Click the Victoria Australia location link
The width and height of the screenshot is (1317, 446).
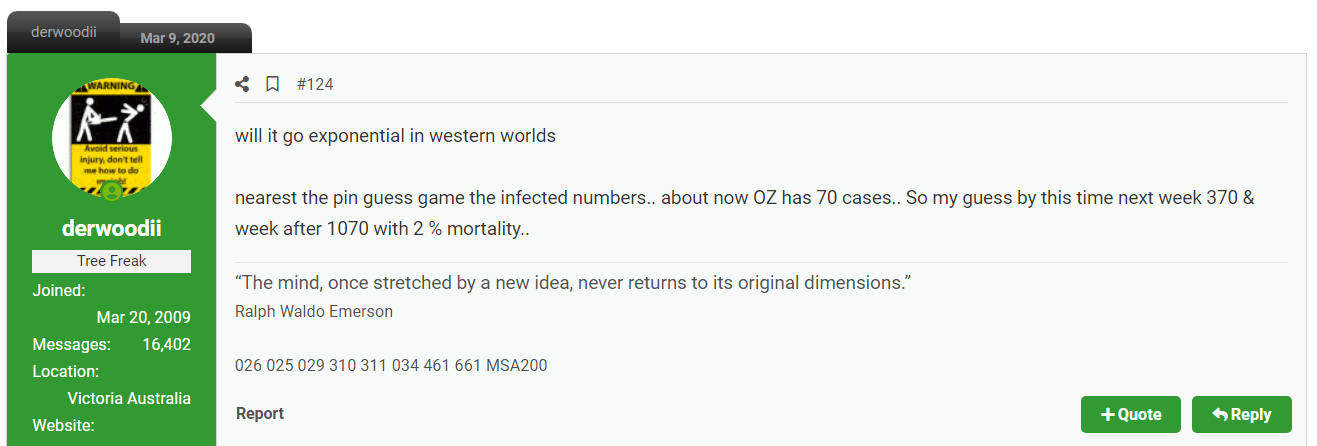click(129, 398)
